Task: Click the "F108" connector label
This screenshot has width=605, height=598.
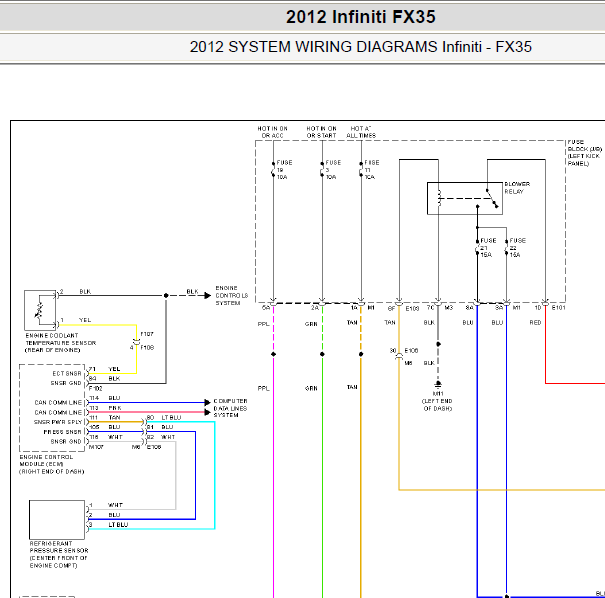Action: [147, 348]
